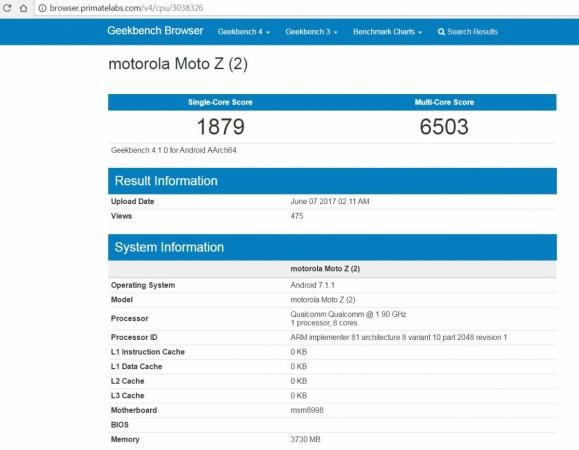The width and height of the screenshot is (579, 450).
Task: Select memory value 3730 MB
Action: pos(305,439)
